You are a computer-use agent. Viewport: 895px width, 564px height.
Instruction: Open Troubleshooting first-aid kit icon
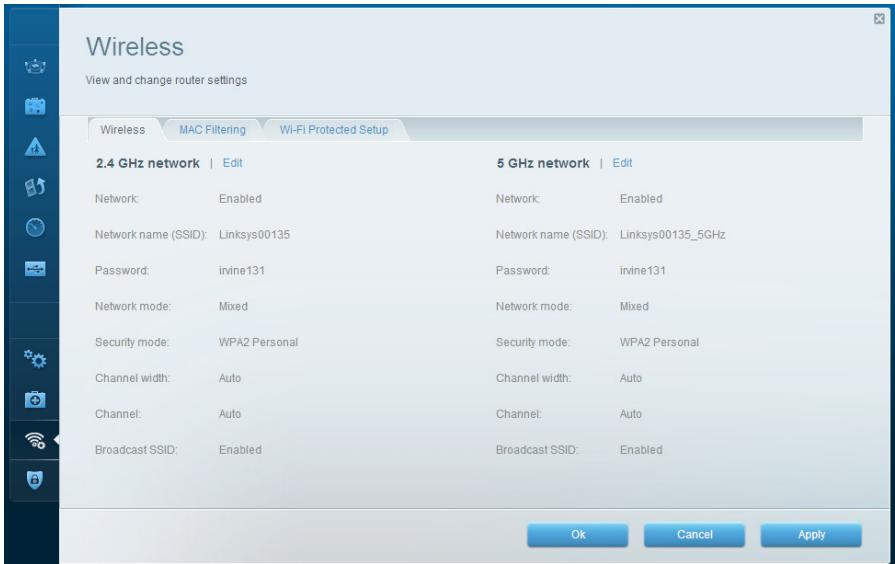pos(35,399)
